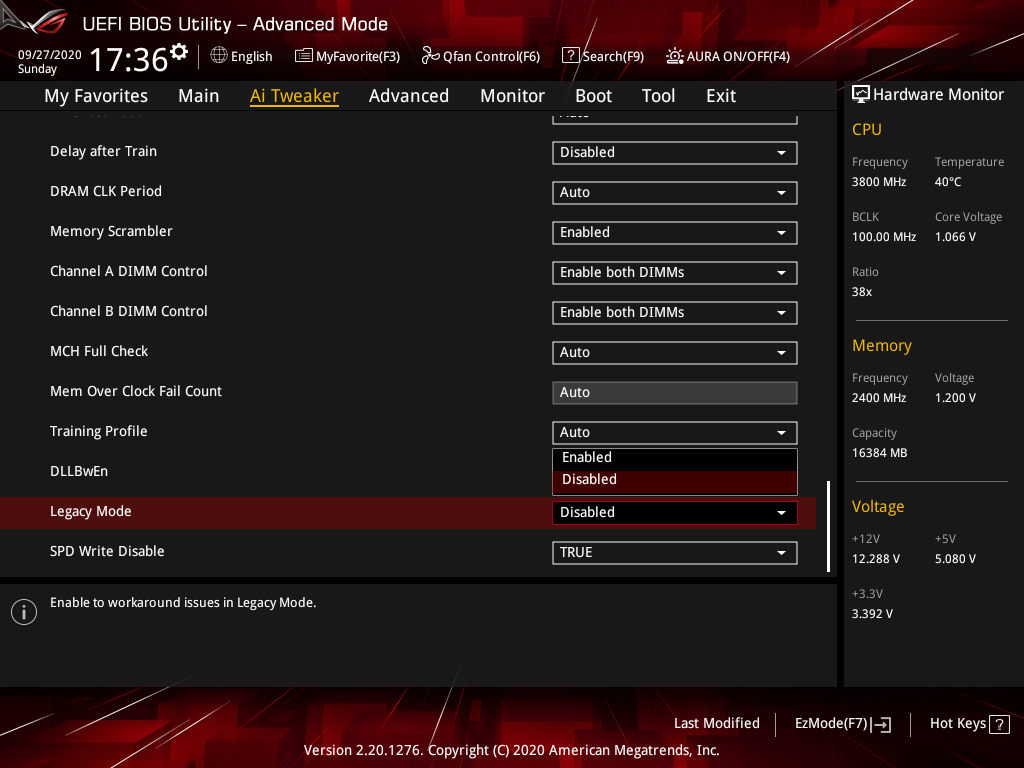Image resolution: width=1024 pixels, height=768 pixels.
Task: Click the settings gear icon beside the clock
Action: [179, 51]
